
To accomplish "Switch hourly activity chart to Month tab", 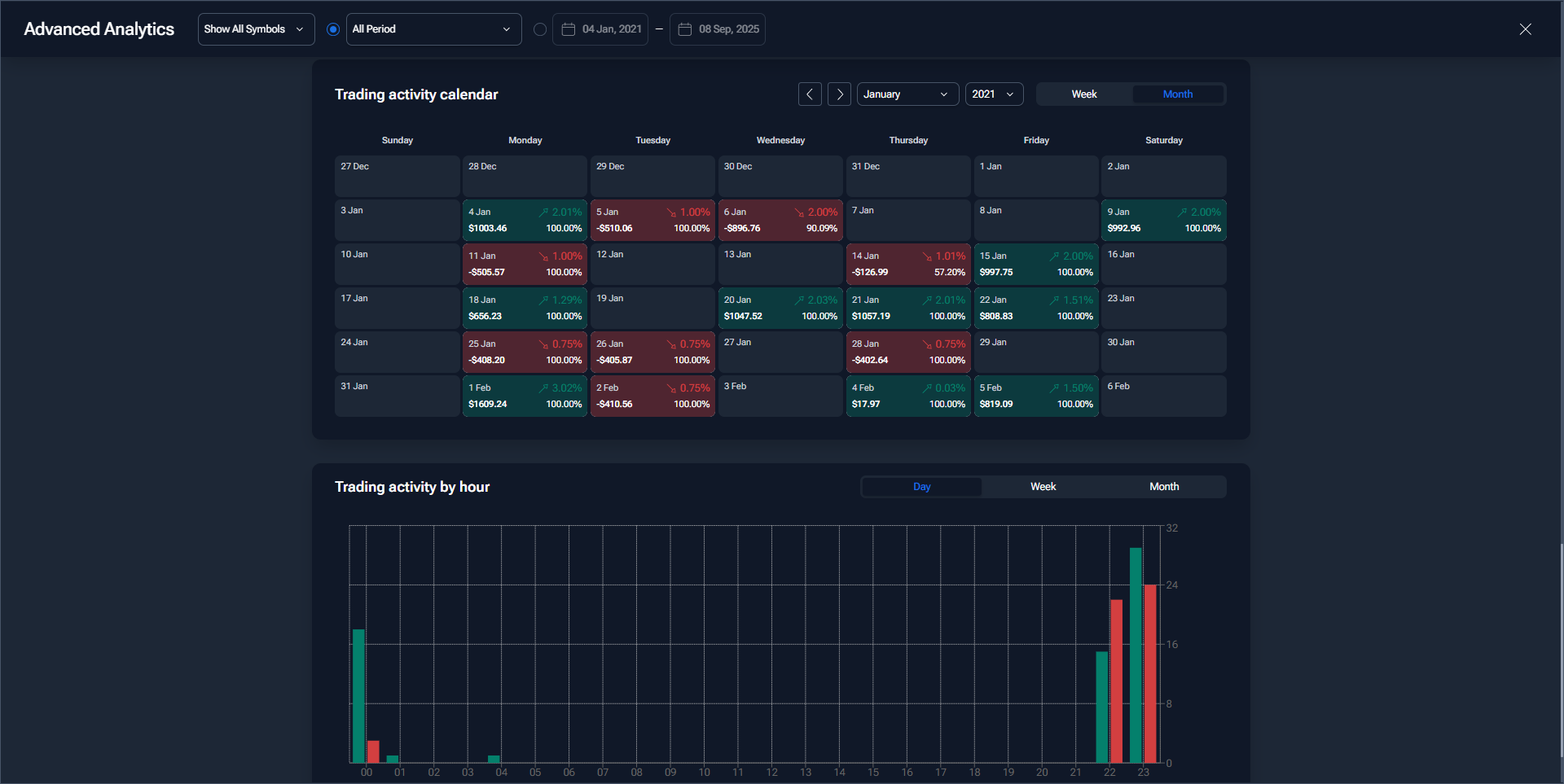I will coord(1163,487).
